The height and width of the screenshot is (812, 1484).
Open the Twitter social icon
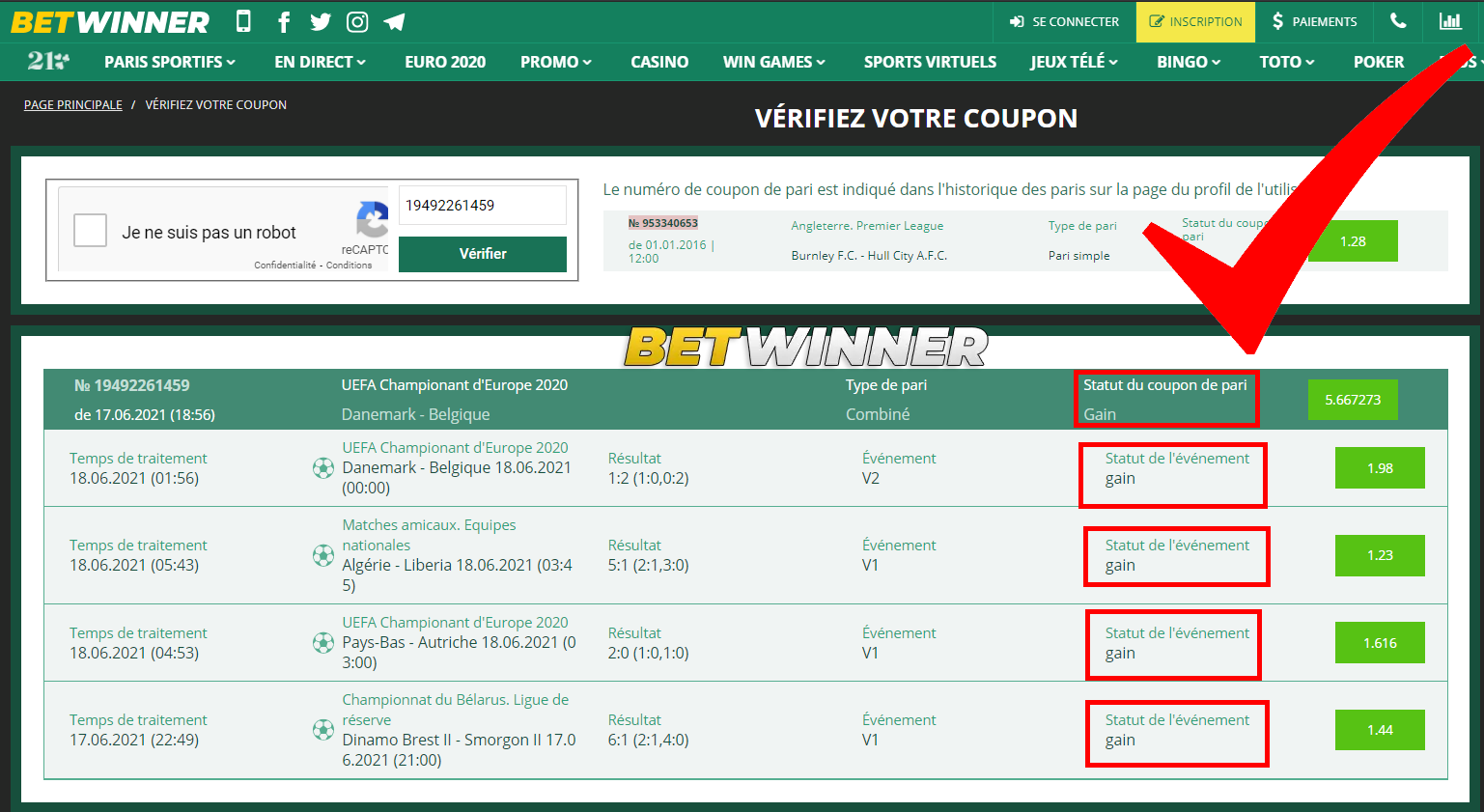click(321, 21)
